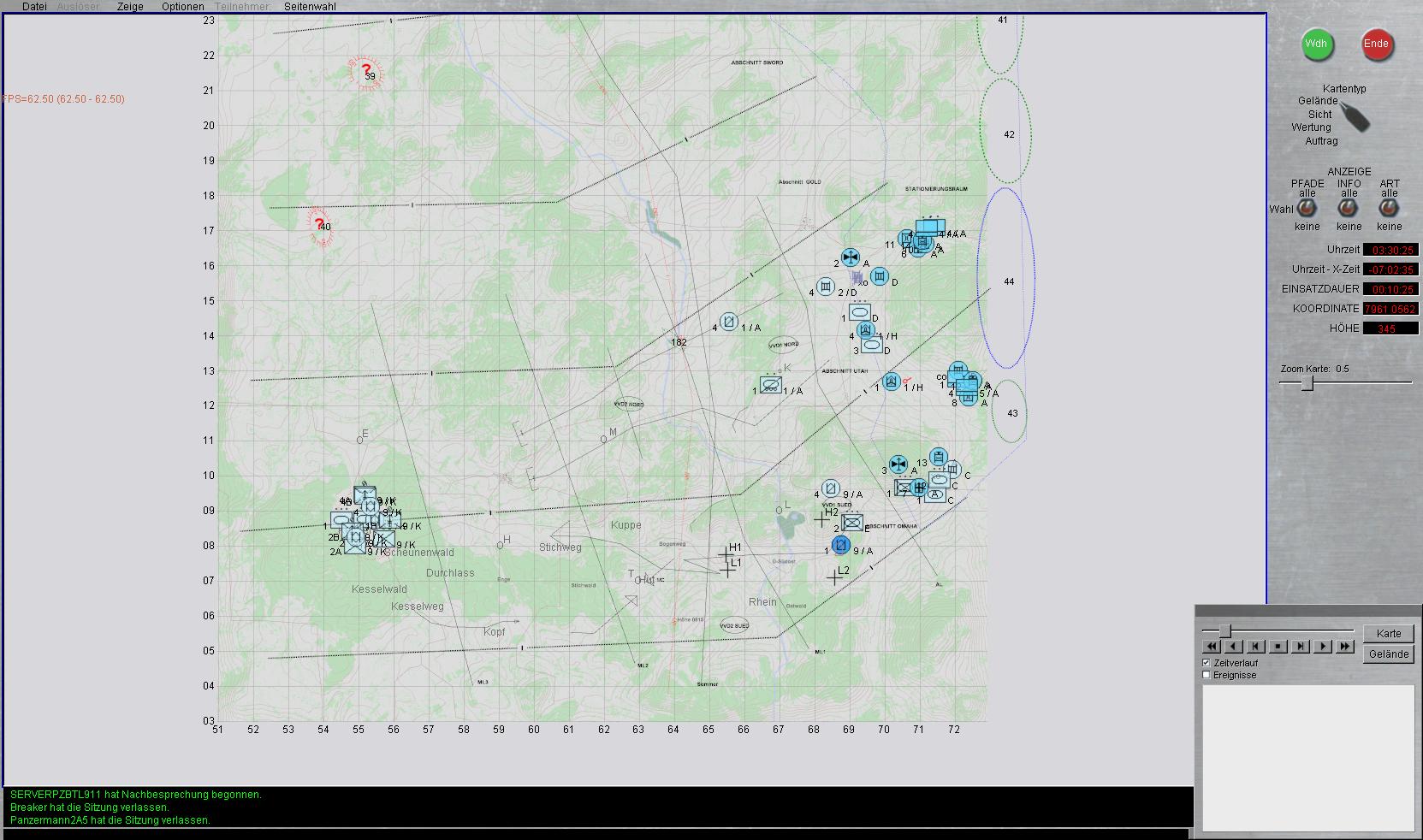1423x840 pixels.
Task: Jump to start with skip-to-beginning button
Action: (x=1255, y=647)
